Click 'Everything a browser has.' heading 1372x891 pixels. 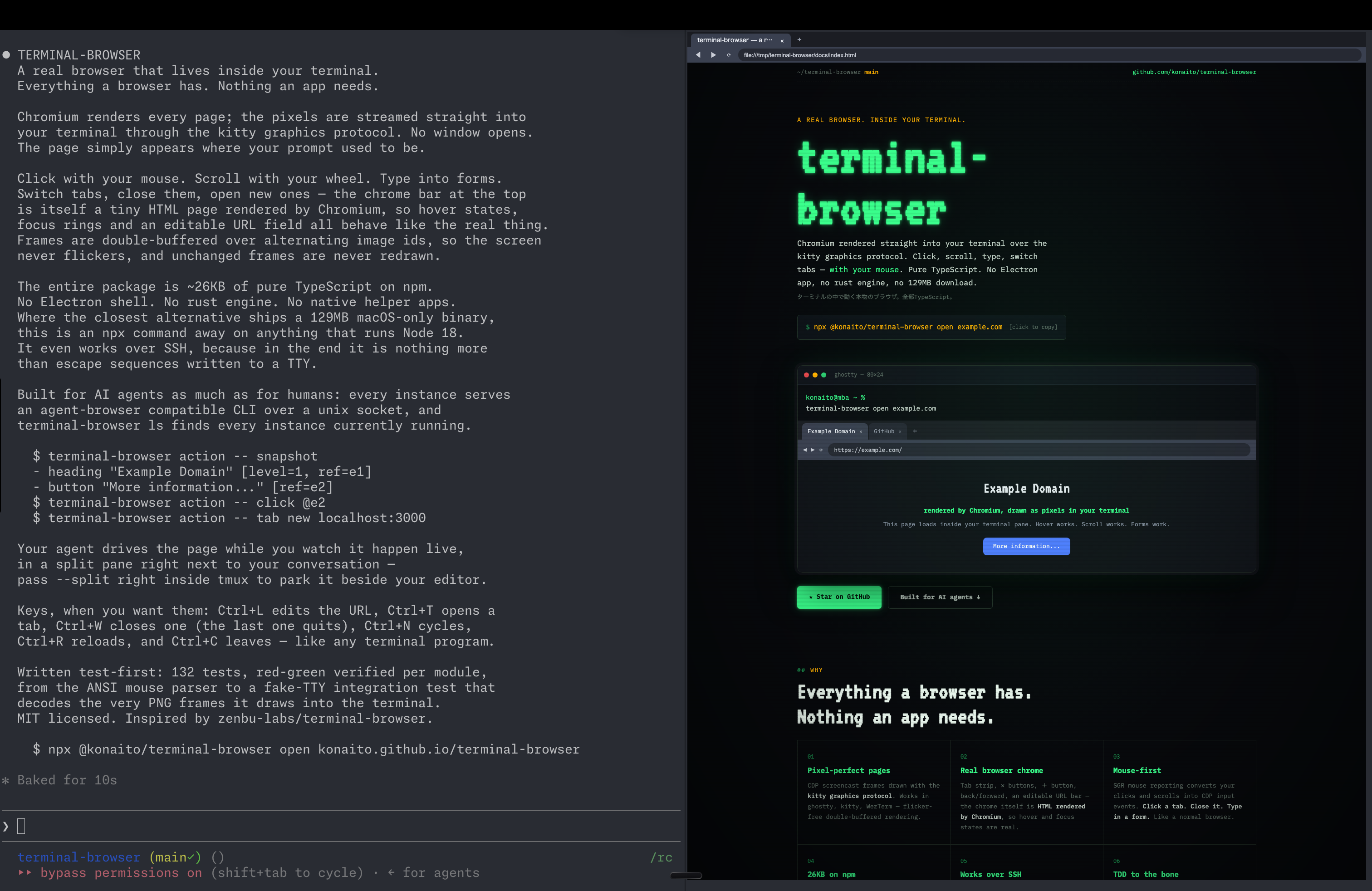coord(914,692)
